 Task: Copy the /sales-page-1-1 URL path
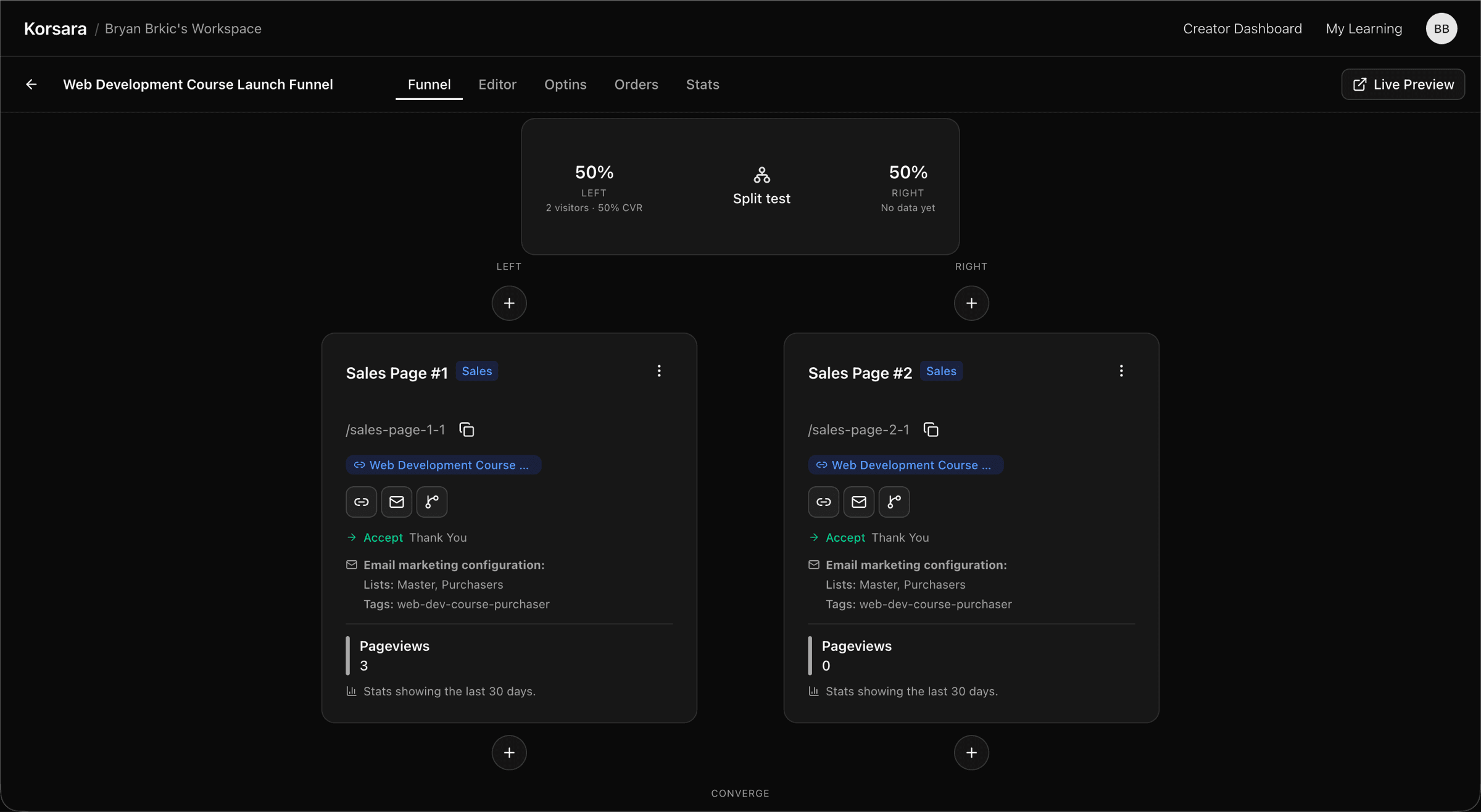click(x=467, y=429)
